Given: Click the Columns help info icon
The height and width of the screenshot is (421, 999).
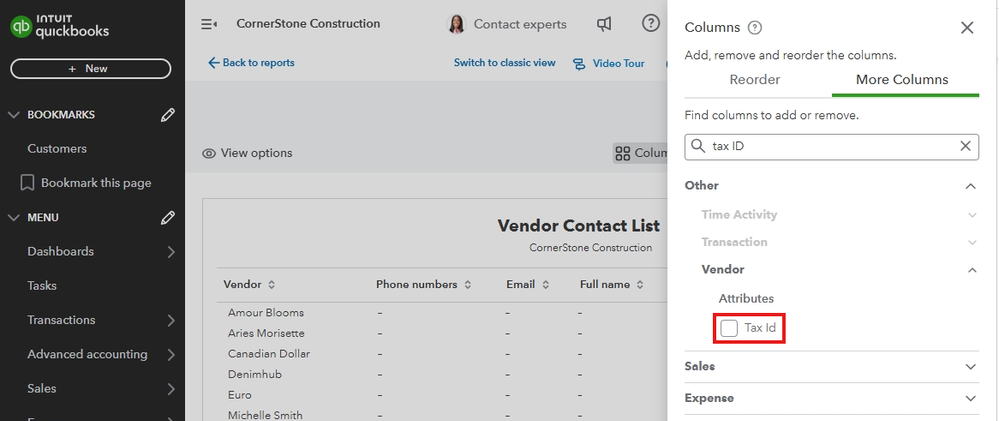Looking at the screenshot, I should coord(755,27).
